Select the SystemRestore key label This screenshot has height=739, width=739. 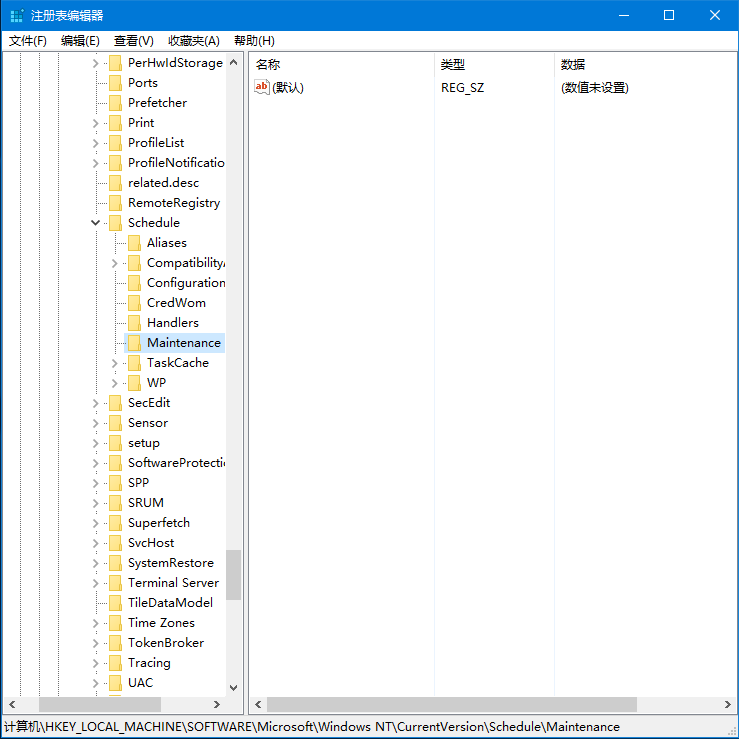pyautogui.click(x=171, y=563)
